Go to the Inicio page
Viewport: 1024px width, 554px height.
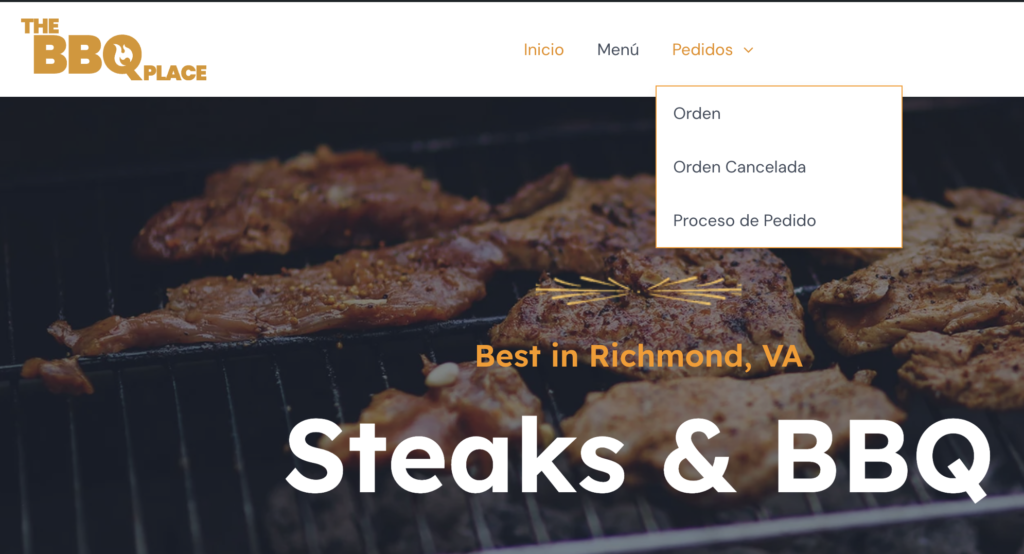(543, 50)
